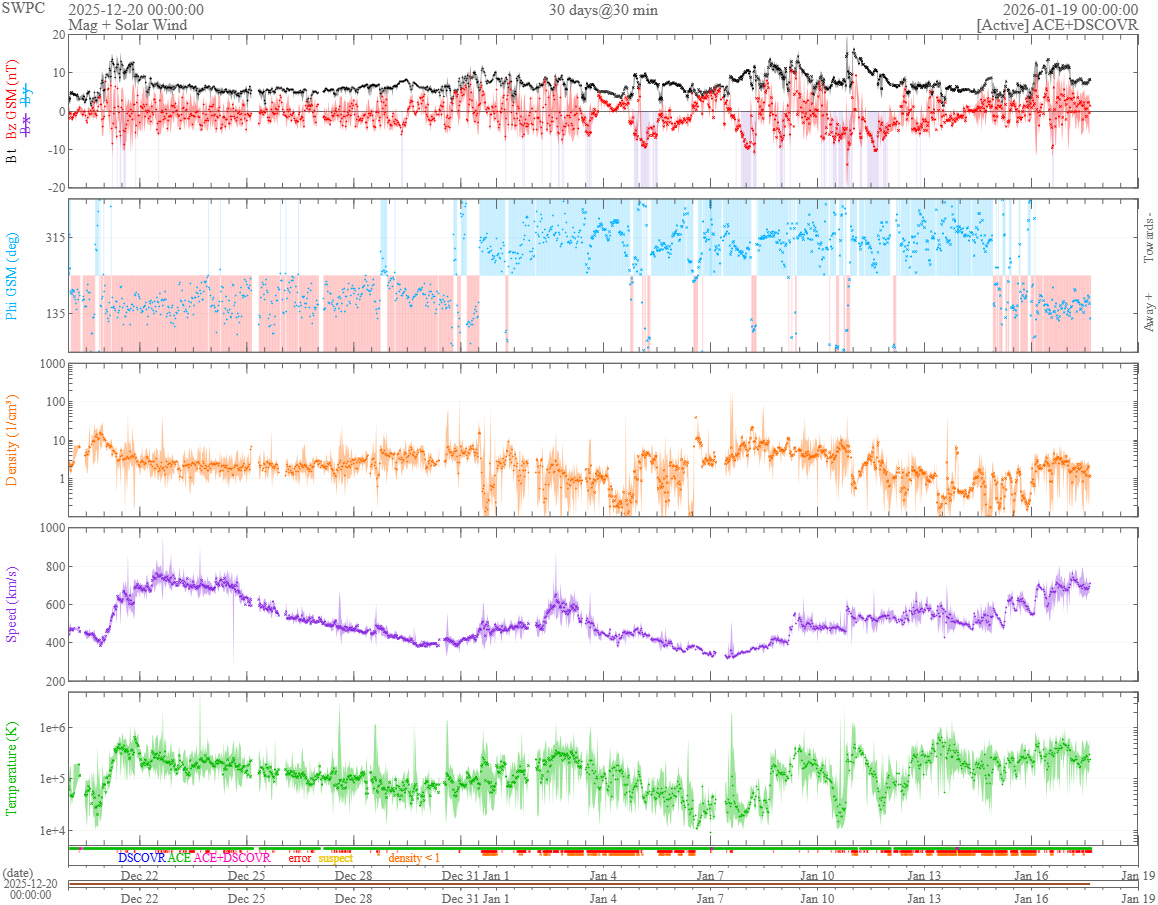Click the 1e+6 tick on Temperature axis
This screenshot has width=1158, height=905.
coord(50,728)
